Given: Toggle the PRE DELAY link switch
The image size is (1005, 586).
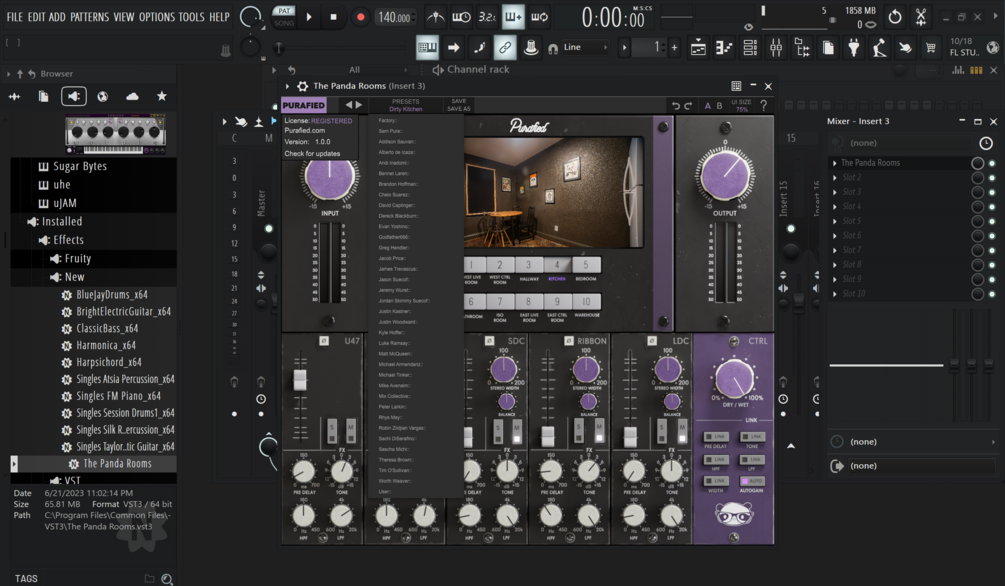Looking at the screenshot, I should pyautogui.click(x=716, y=437).
